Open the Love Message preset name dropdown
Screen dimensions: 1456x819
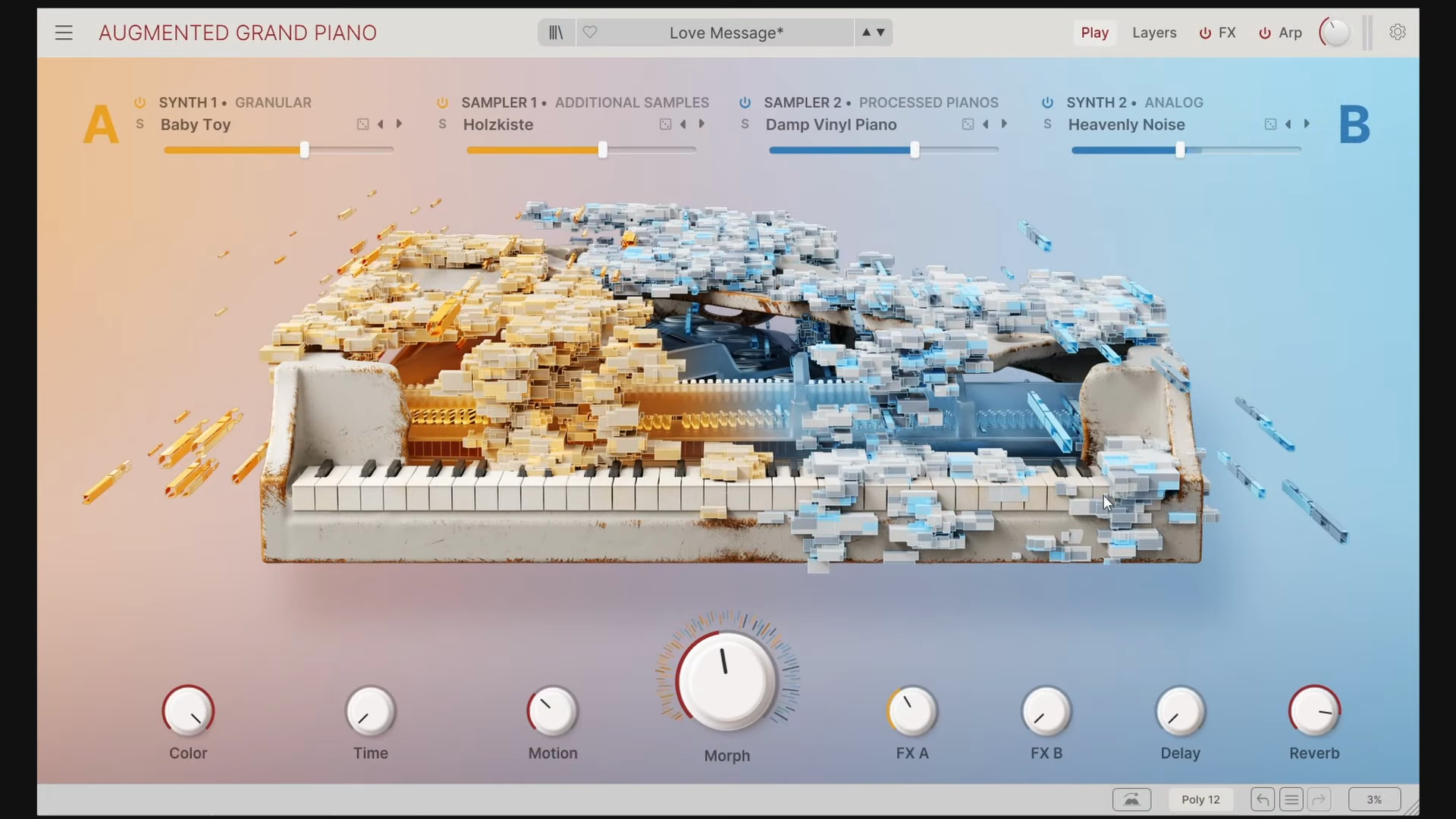pos(726,33)
